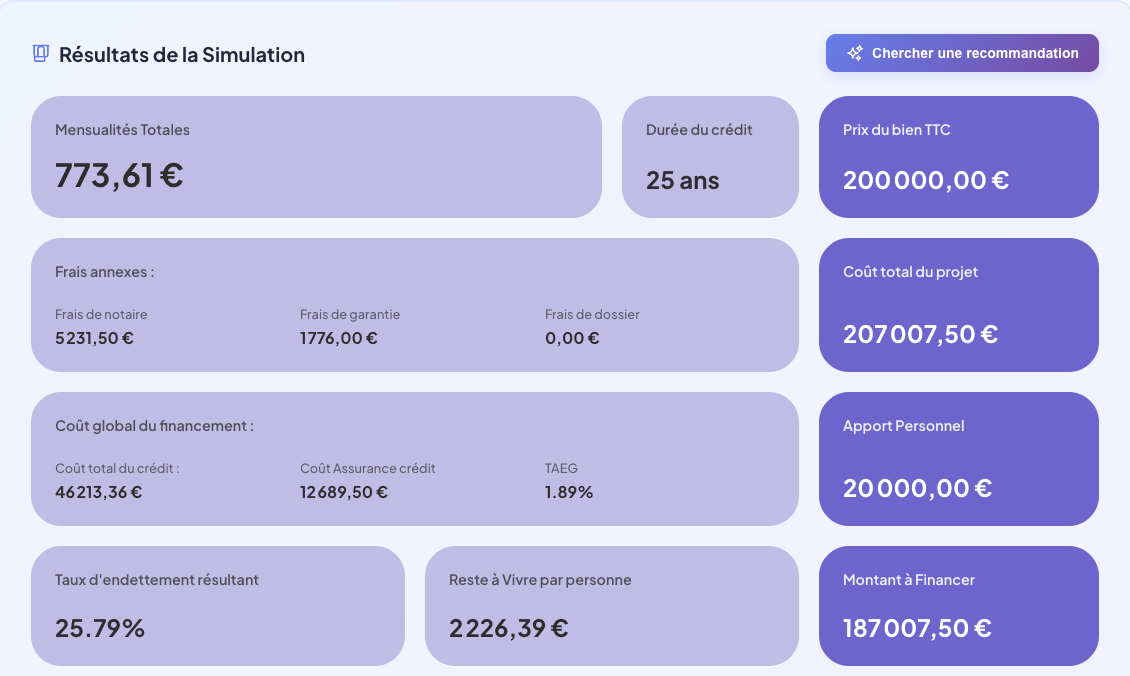Select the Coût total du crédit value
Image resolution: width=1130 pixels, height=676 pixels.
pos(99,491)
